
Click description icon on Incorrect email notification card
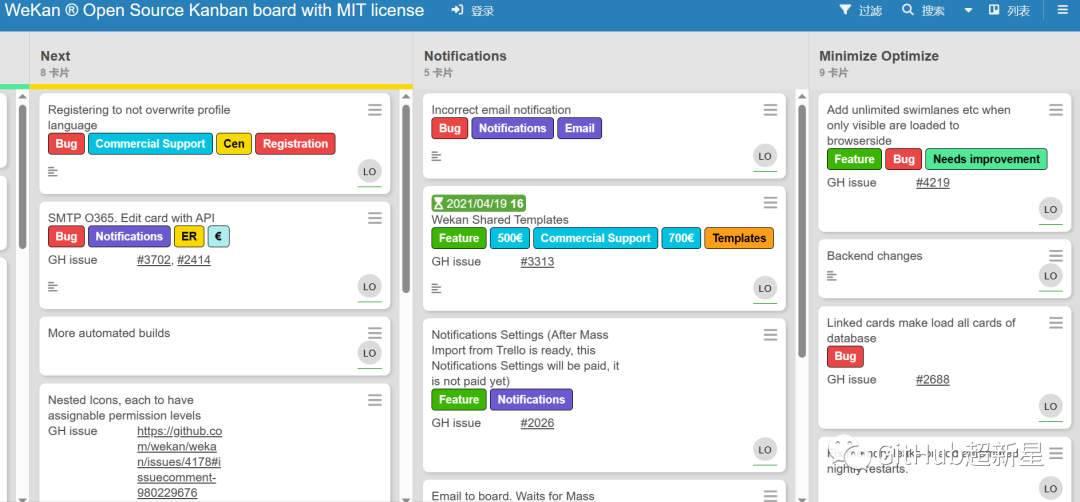point(436,156)
